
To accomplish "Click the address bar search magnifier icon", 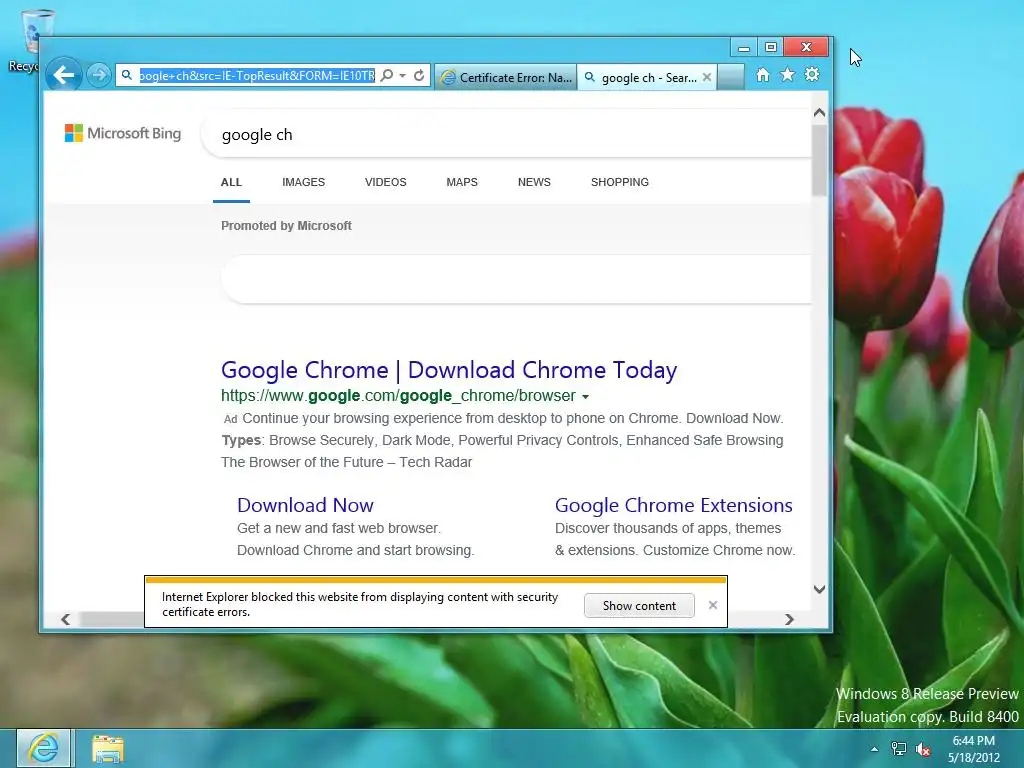I will coord(387,75).
